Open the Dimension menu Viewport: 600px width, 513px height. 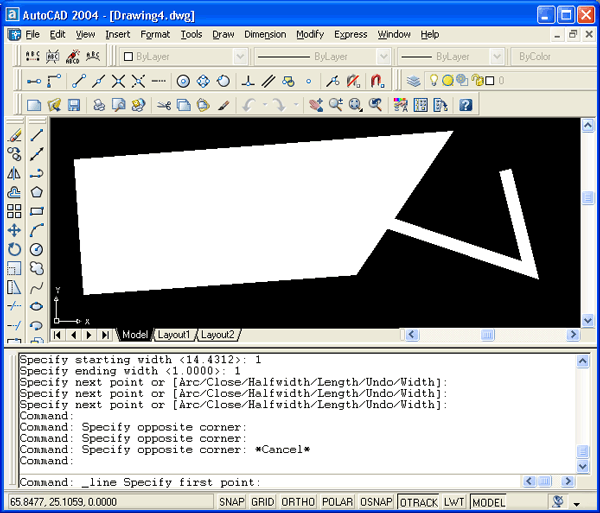click(x=264, y=34)
